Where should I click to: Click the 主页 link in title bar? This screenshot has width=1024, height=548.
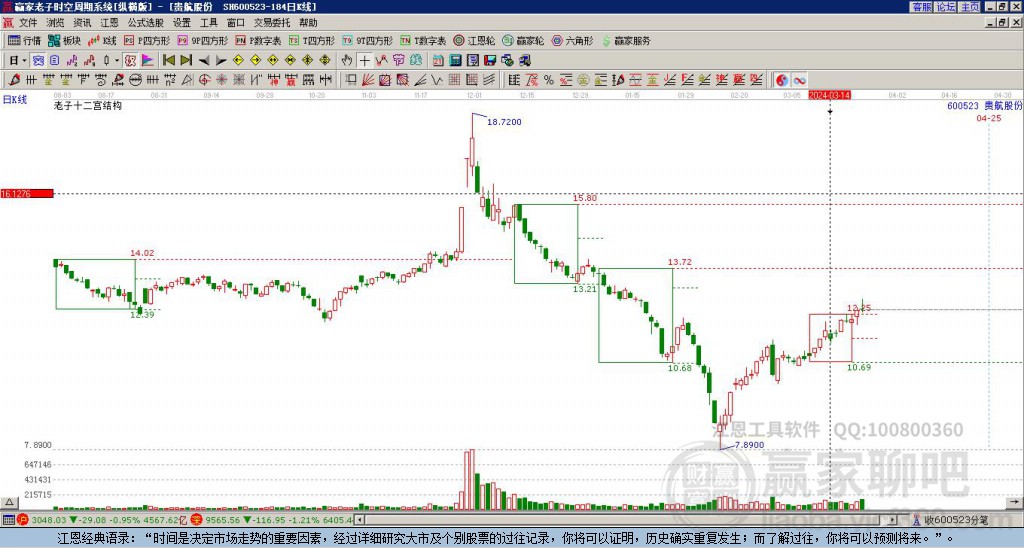[970, 7]
